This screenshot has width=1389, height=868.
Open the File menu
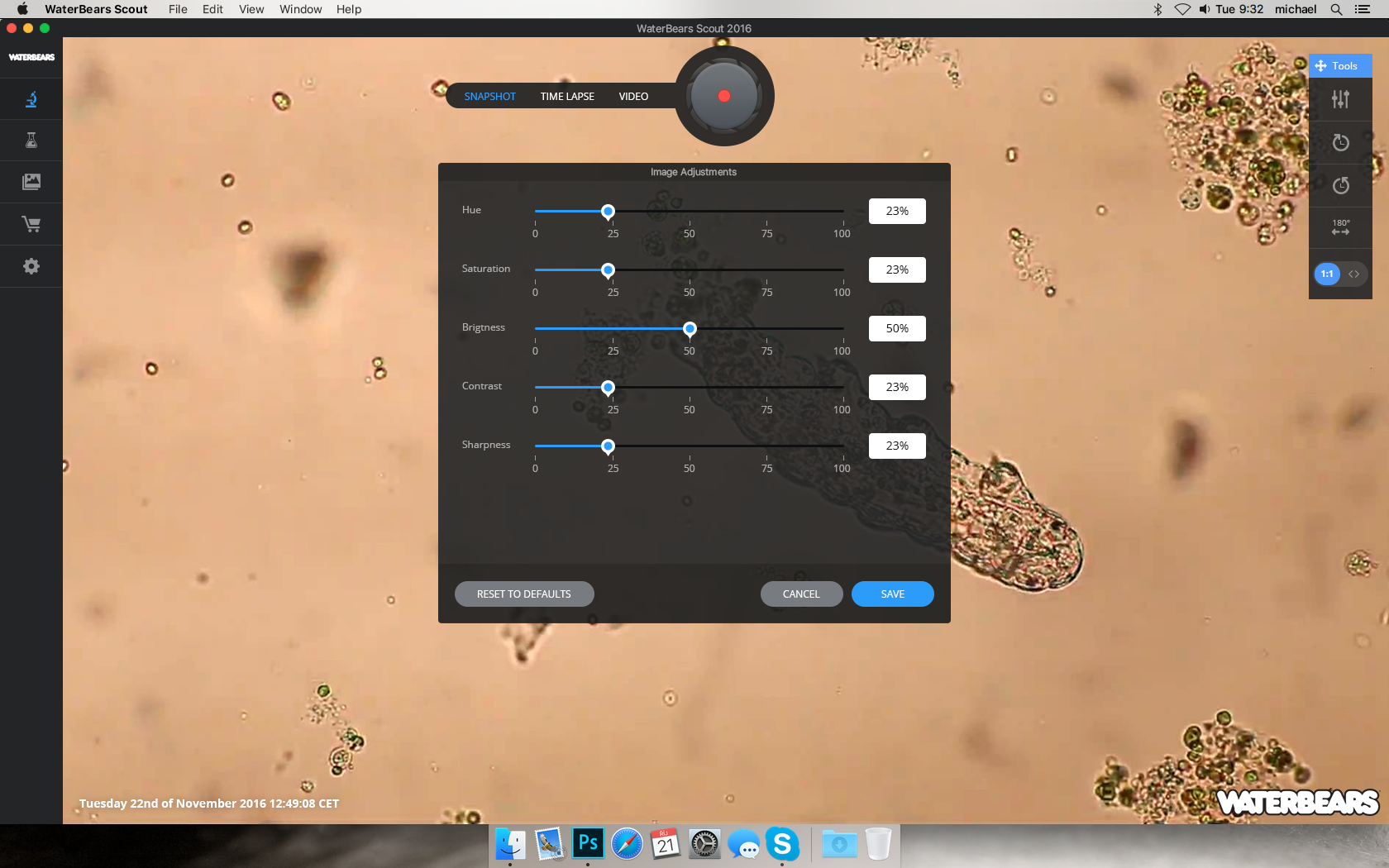click(178, 9)
